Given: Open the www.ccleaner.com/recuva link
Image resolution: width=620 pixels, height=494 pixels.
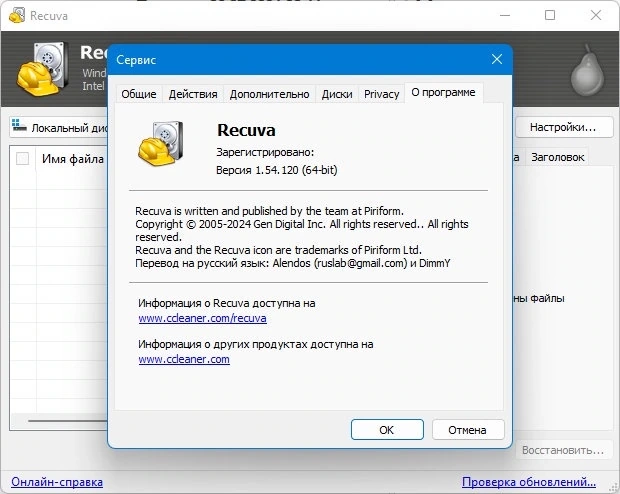Looking at the screenshot, I should pos(202,318).
